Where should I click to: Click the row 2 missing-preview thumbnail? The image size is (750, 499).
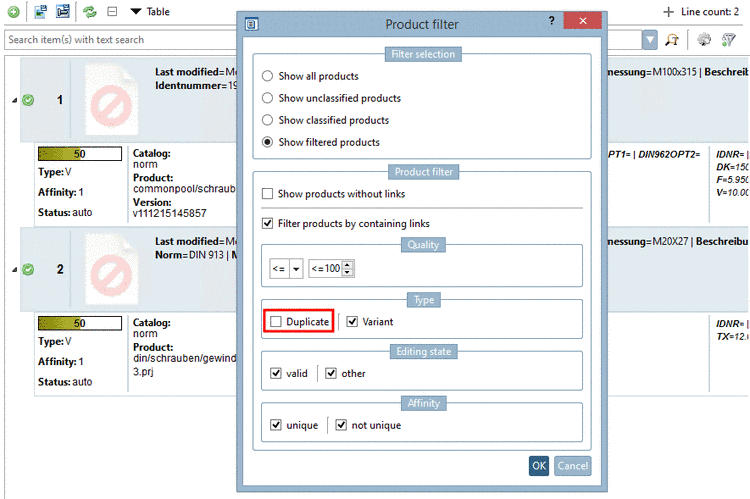tap(112, 269)
